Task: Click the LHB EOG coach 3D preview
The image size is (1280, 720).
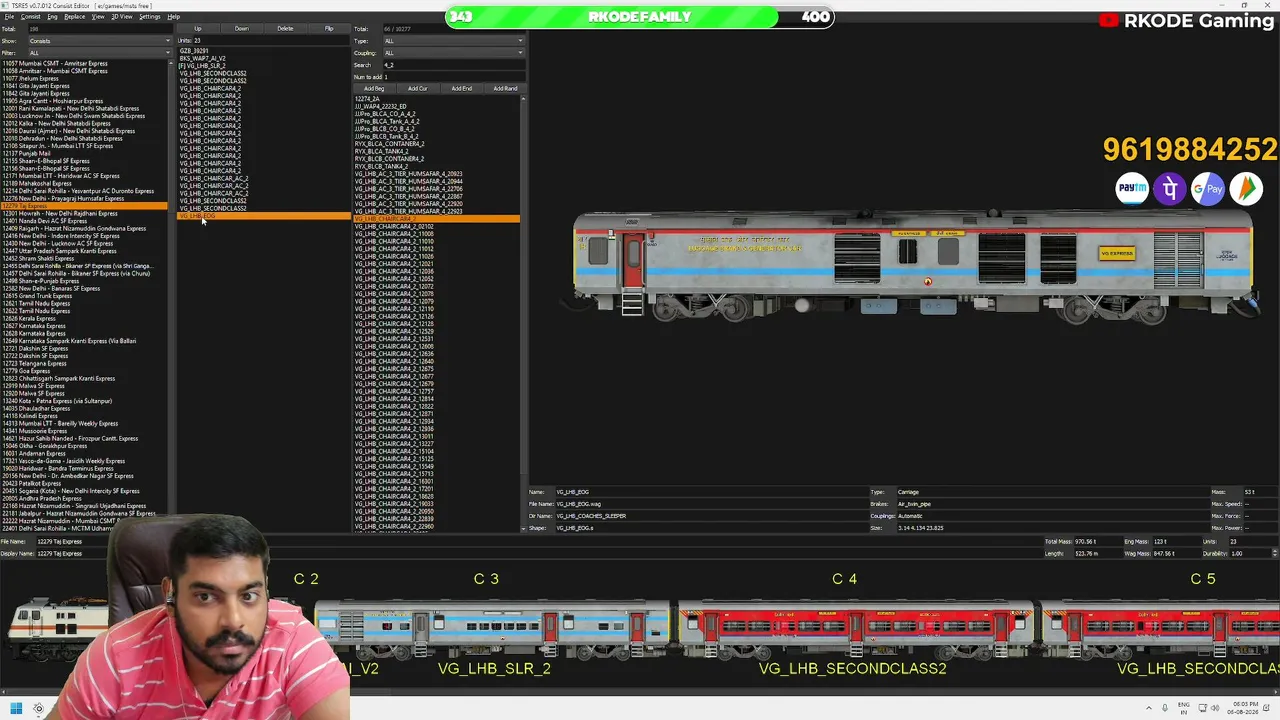Action: tap(913, 268)
